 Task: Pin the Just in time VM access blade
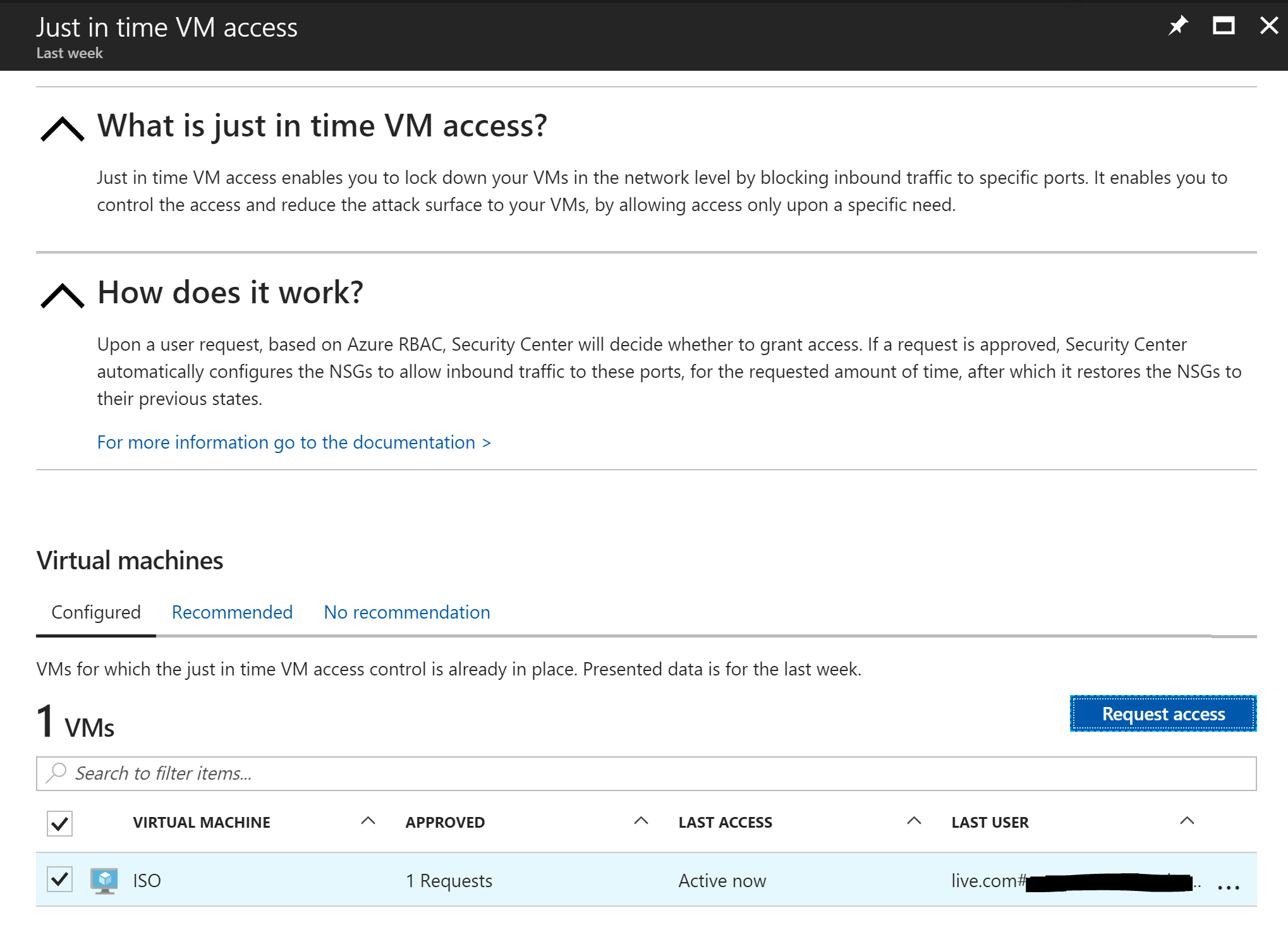1177,26
